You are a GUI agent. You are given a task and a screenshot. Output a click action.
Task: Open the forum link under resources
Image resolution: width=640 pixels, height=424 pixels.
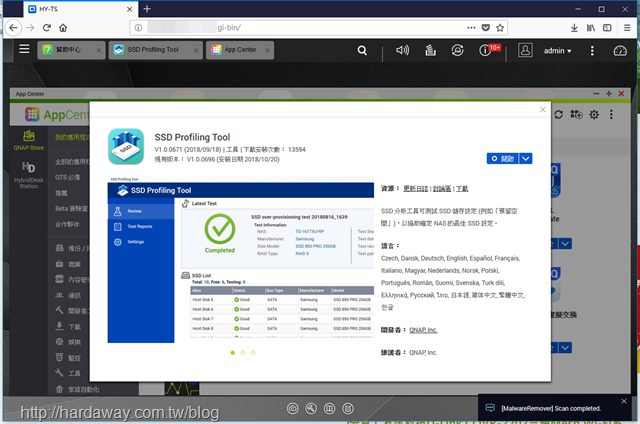pyautogui.click(x=442, y=189)
